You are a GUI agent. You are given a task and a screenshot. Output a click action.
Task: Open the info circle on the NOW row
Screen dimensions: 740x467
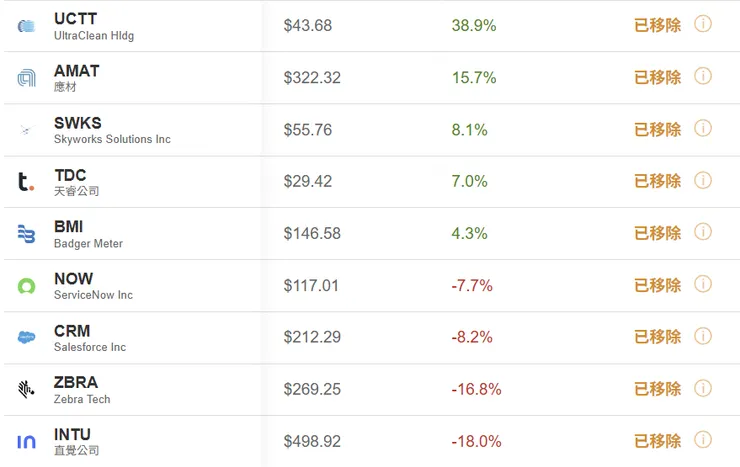(703, 284)
